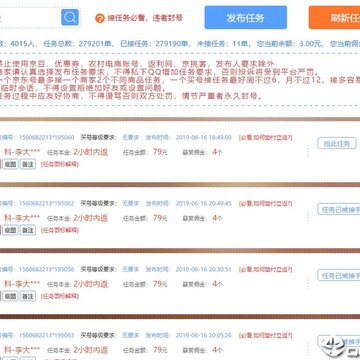This screenshot has width=360, height=360.
Task: Select the task ID ending 195063
Action: 46,335
